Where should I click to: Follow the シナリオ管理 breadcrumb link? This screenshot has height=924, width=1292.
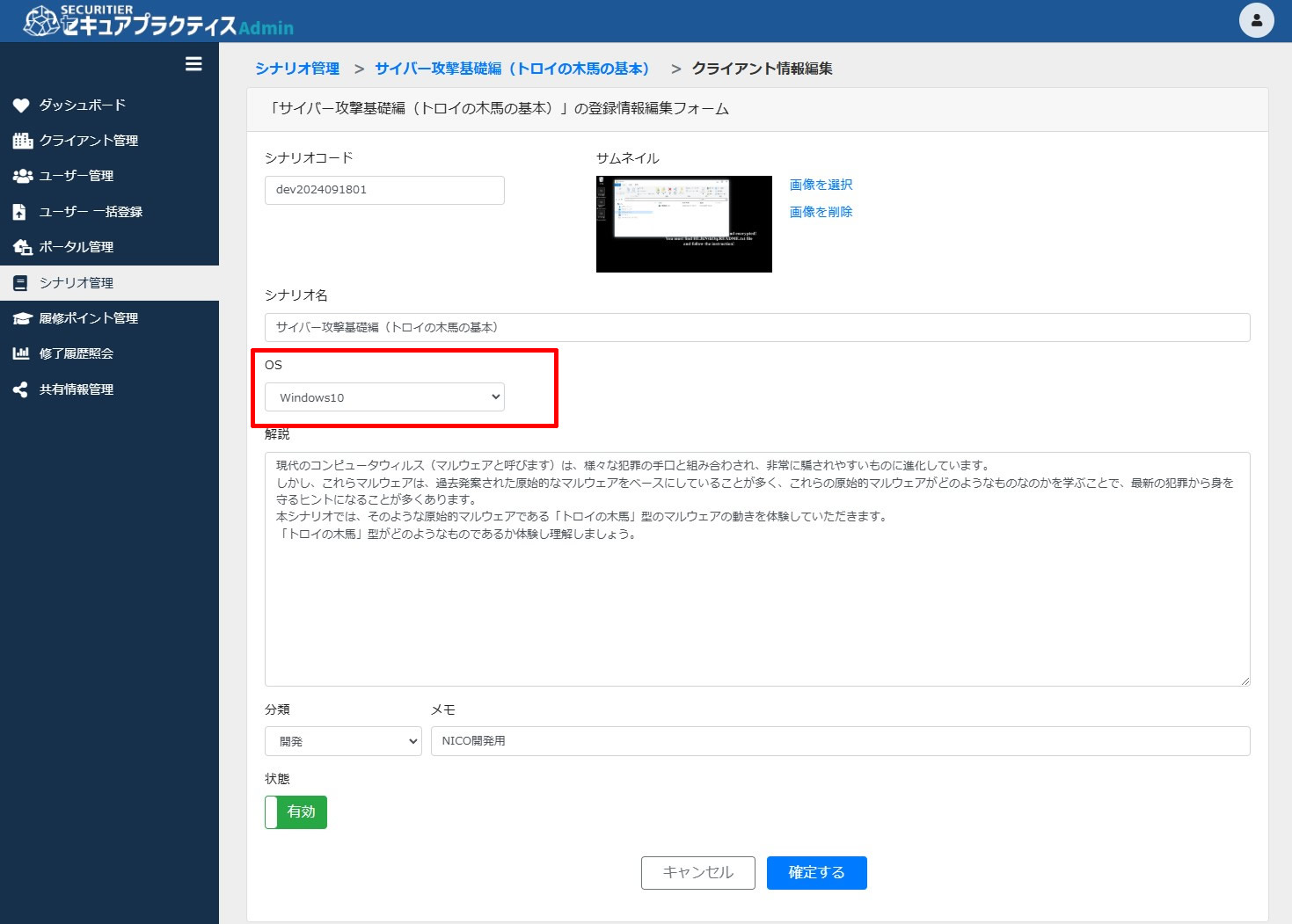(297, 69)
